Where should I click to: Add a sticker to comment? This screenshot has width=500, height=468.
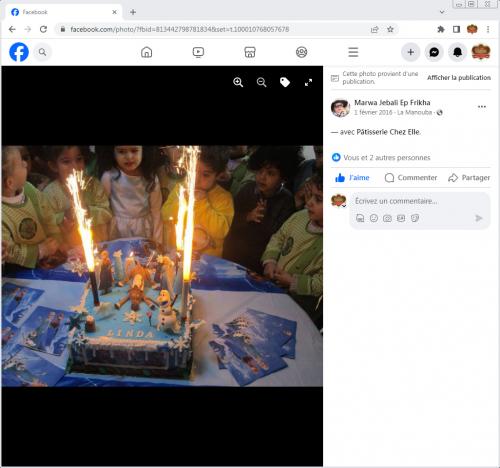click(x=414, y=218)
